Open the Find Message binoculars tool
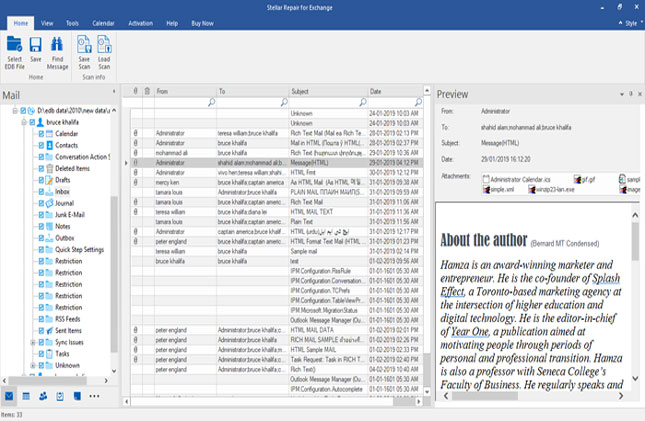Image resolution: width=645 pixels, height=421 pixels. (57, 44)
